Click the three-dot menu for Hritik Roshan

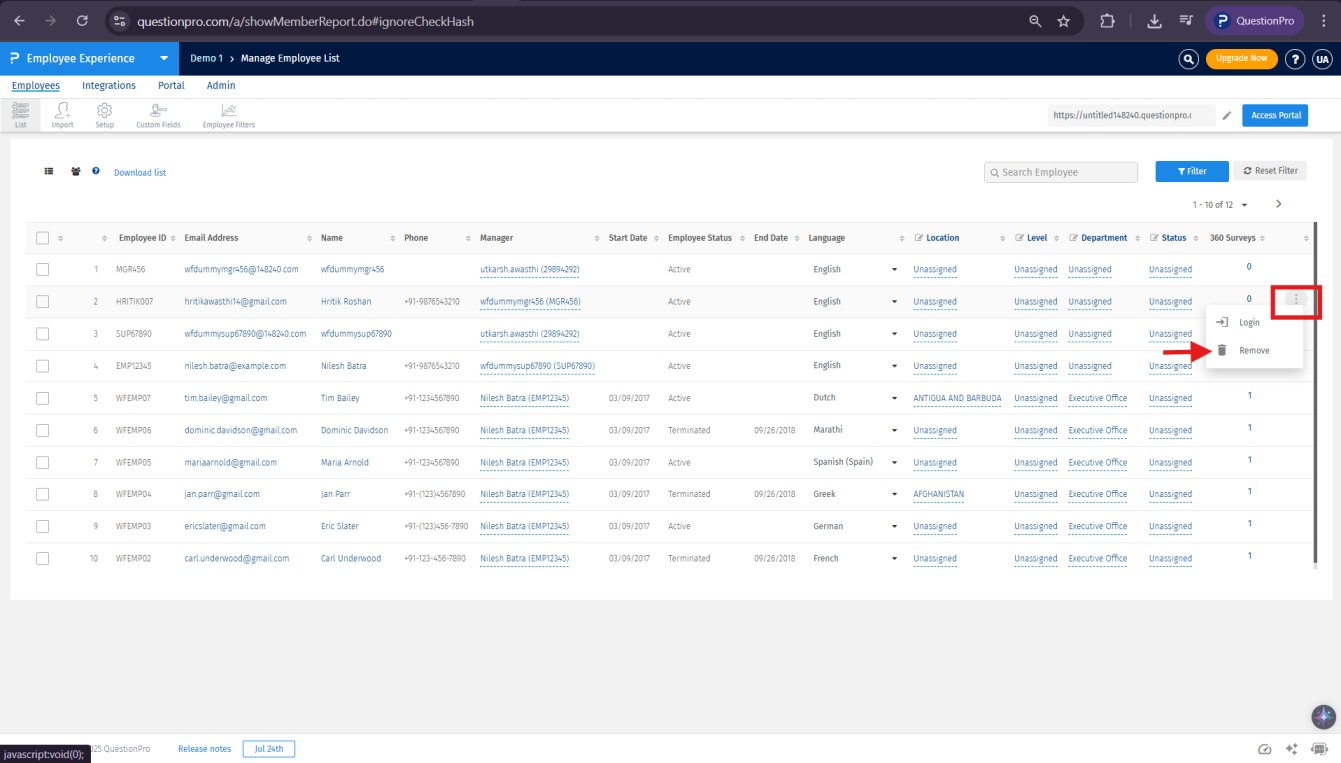pos(1296,299)
